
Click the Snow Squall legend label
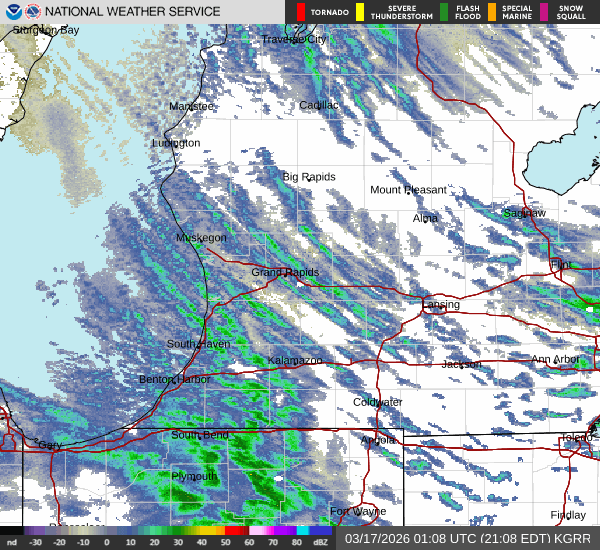[570, 12]
